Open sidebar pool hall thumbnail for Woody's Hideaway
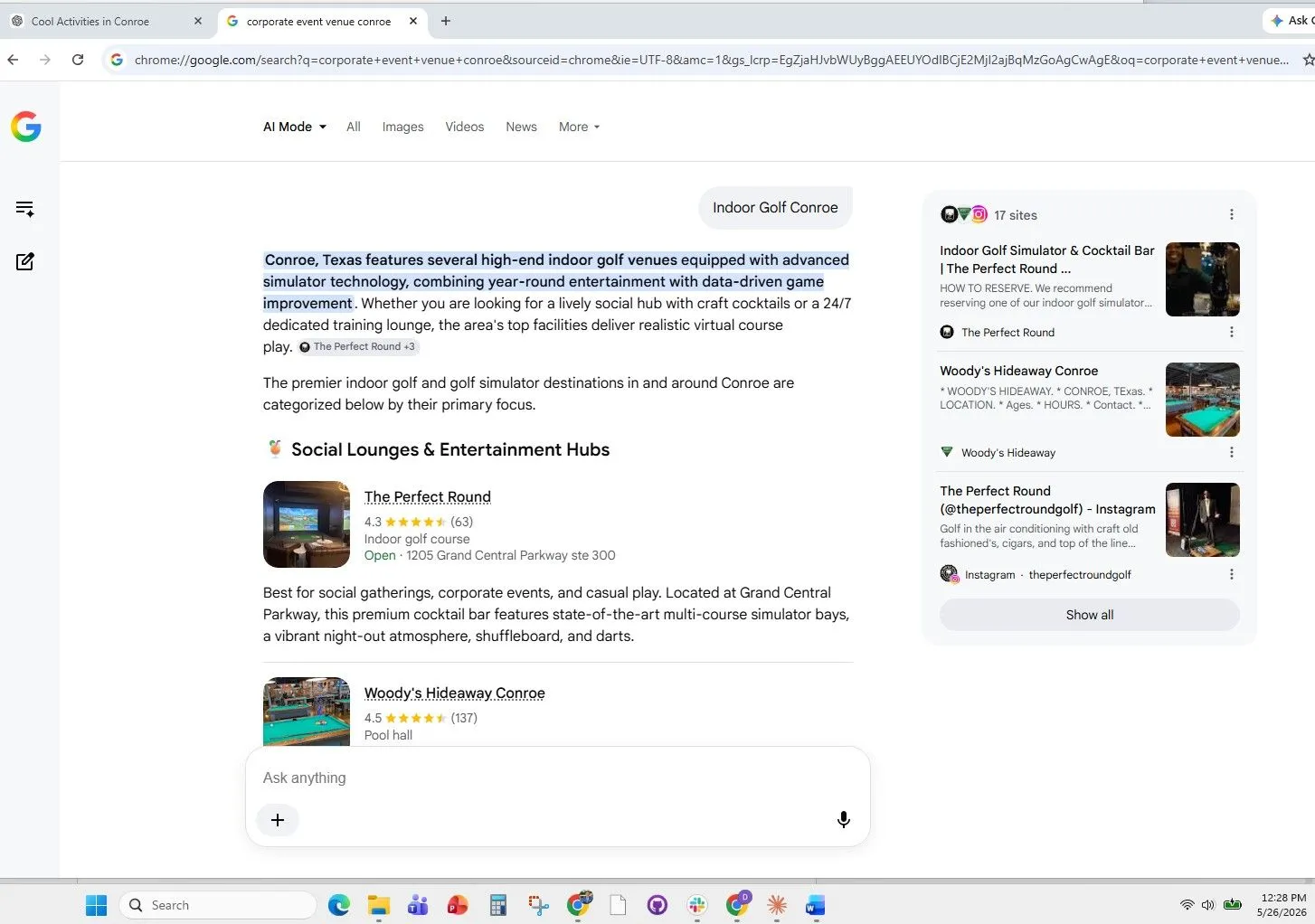The width and height of the screenshot is (1315, 924). (1203, 400)
